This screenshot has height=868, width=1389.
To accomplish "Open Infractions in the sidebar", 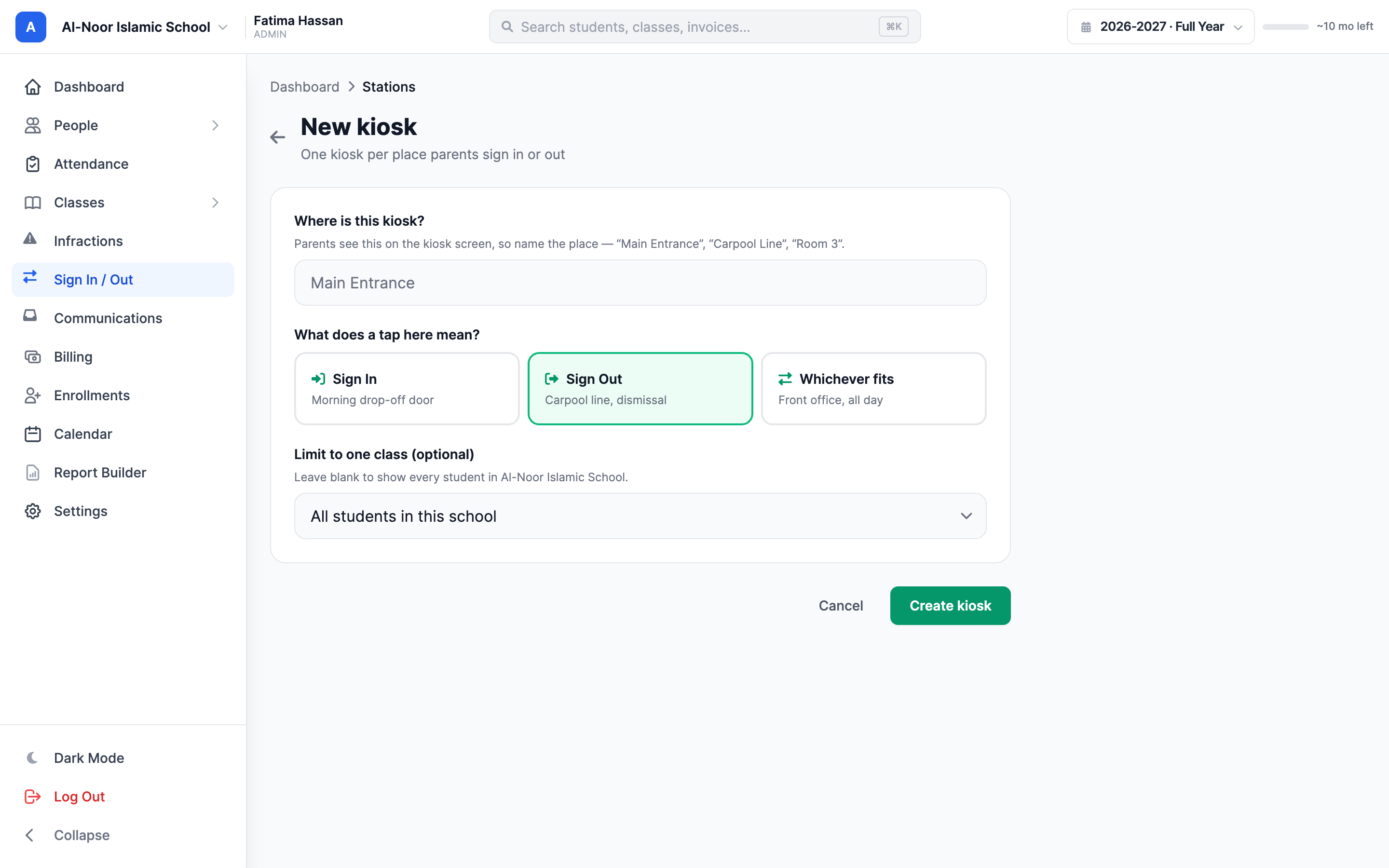I will (123, 241).
